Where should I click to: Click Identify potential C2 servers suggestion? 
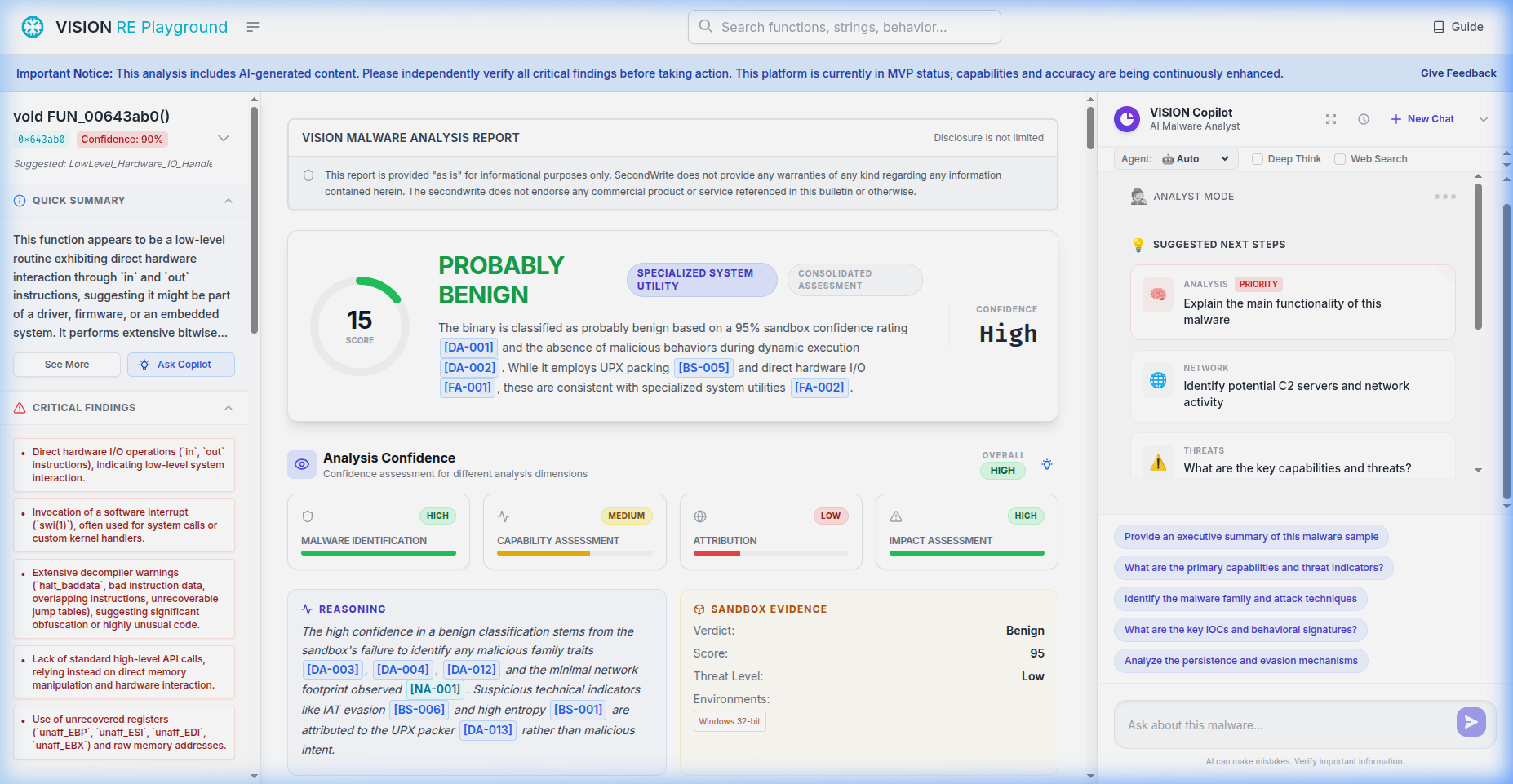tap(1293, 386)
